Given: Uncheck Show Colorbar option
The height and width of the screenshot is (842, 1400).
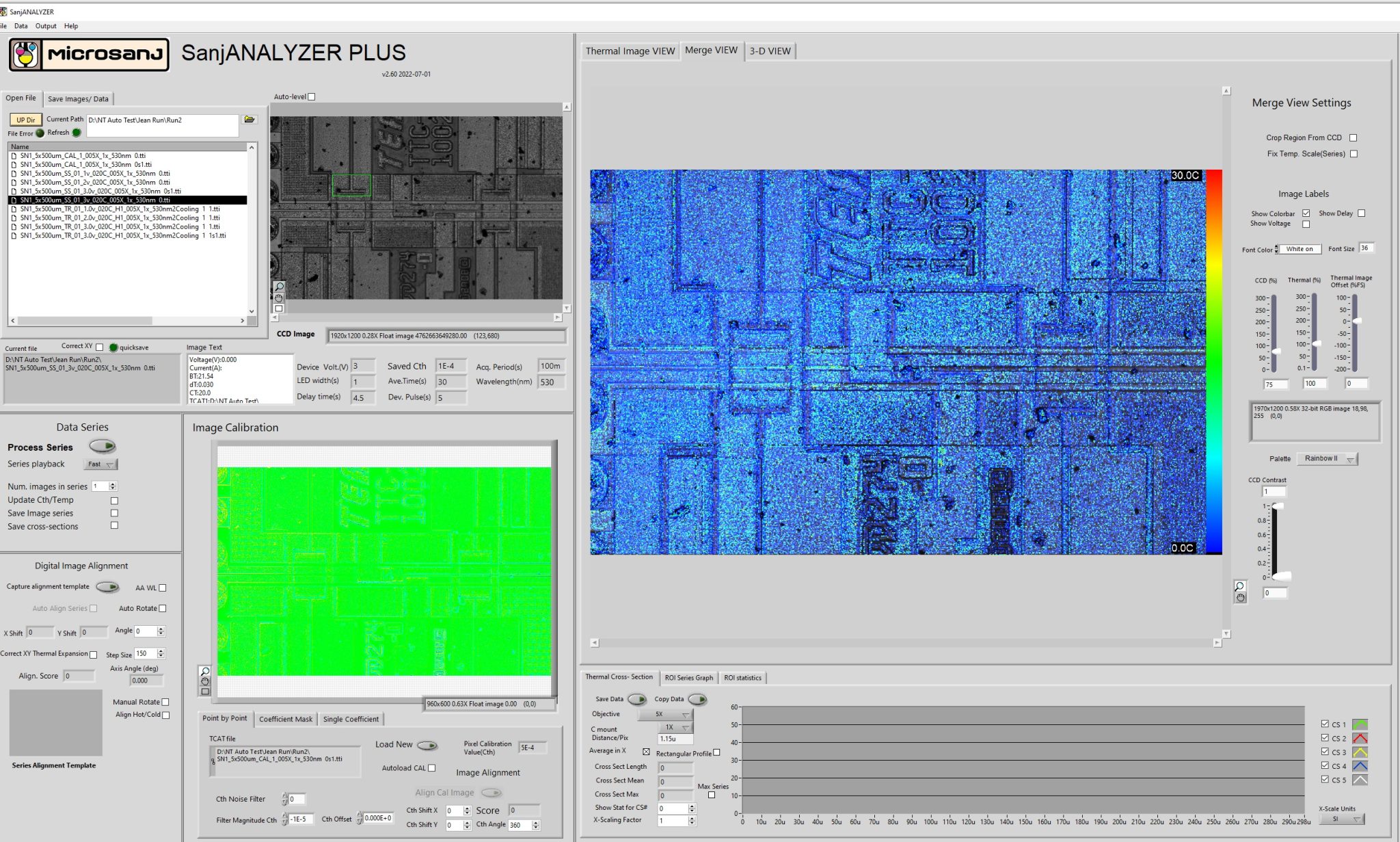Looking at the screenshot, I should (x=1306, y=213).
